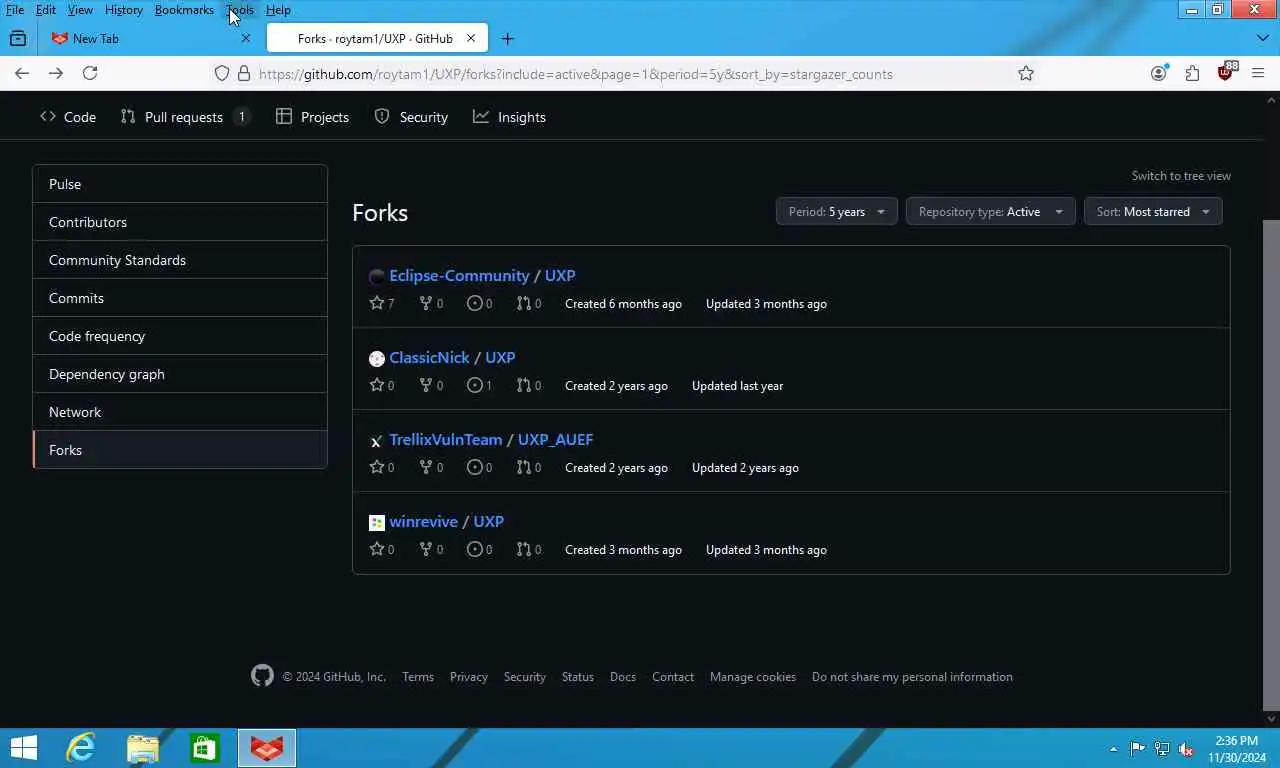Switch to the Code repository tab
The width and height of the screenshot is (1280, 768).
(x=68, y=117)
